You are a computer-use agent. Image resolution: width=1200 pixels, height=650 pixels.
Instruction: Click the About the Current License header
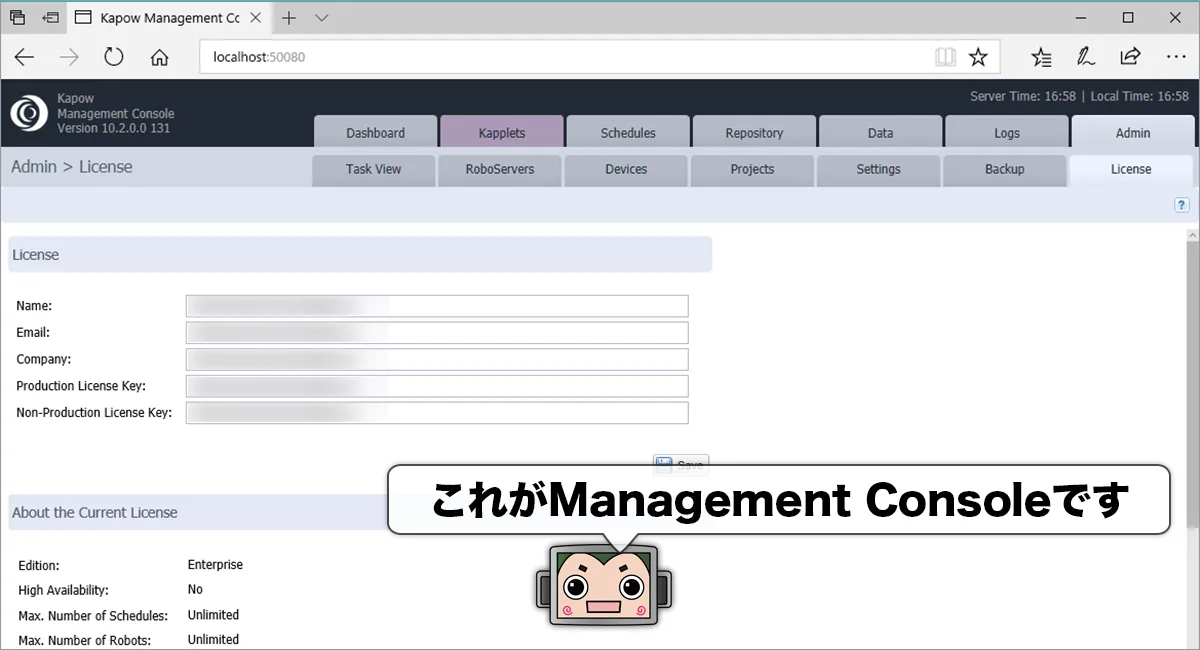(95, 513)
